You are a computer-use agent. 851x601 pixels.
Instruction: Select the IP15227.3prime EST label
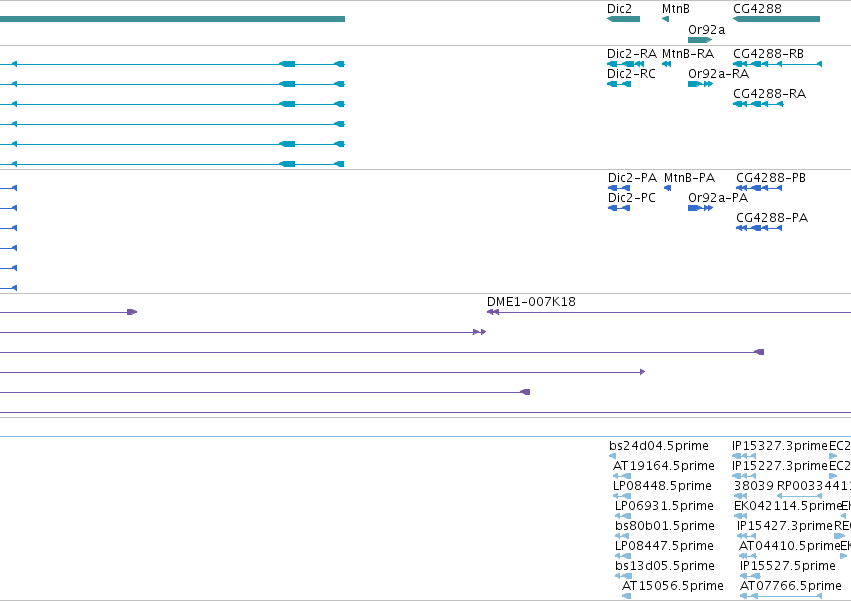[x=780, y=466]
